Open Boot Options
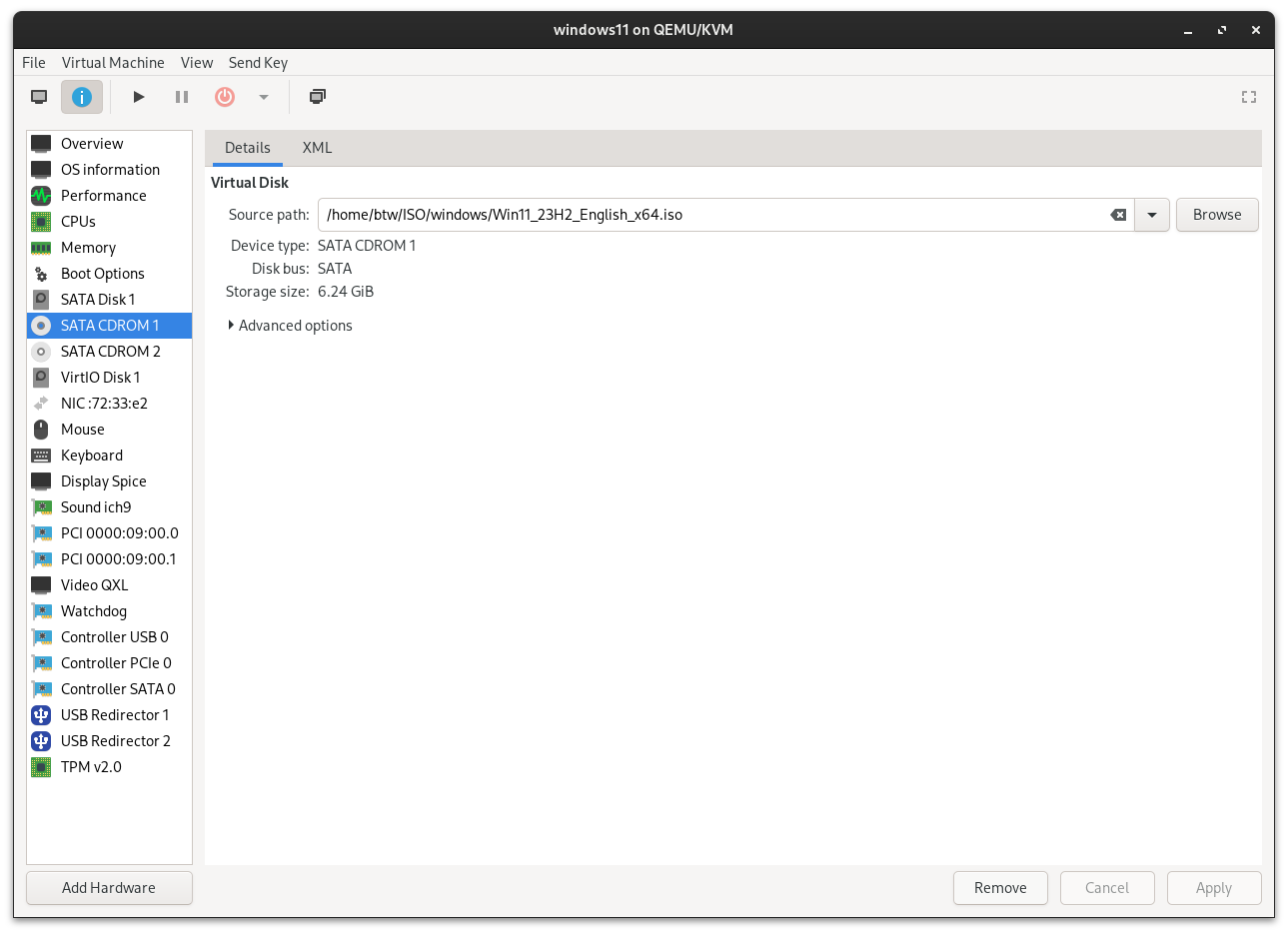Viewport: 1288px width, 934px height. (x=109, y=274)
